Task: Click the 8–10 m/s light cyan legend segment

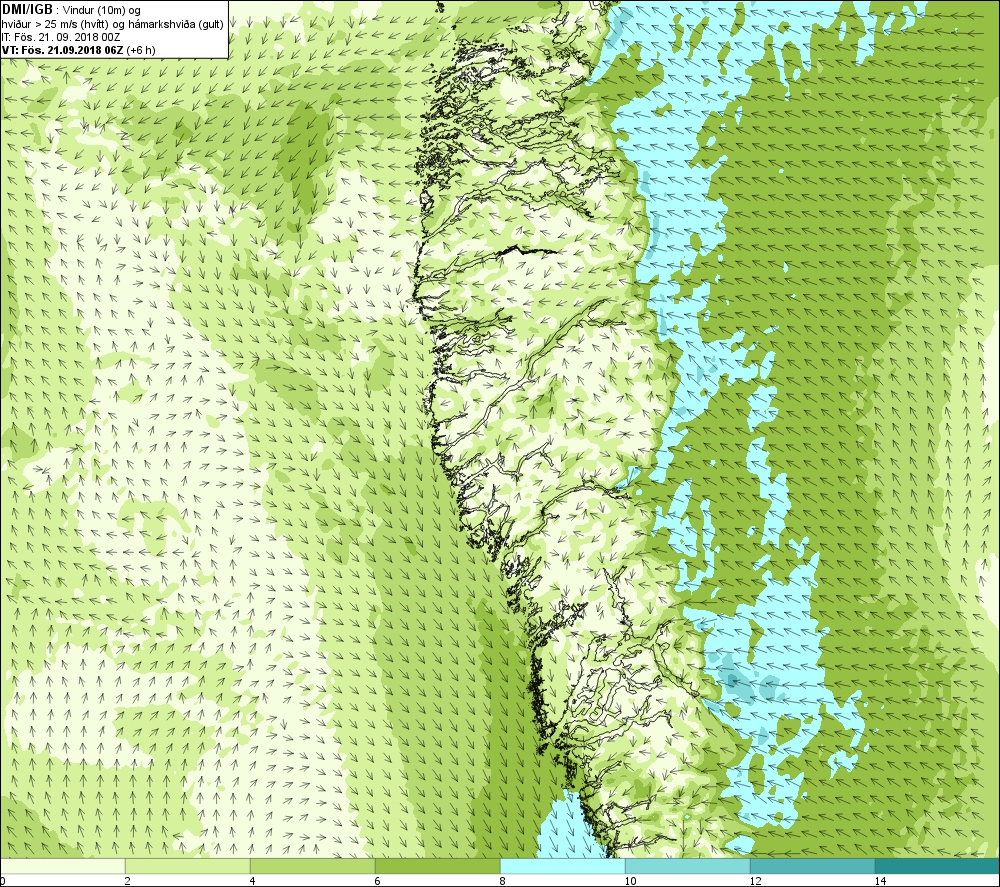Action: [562, 866]
